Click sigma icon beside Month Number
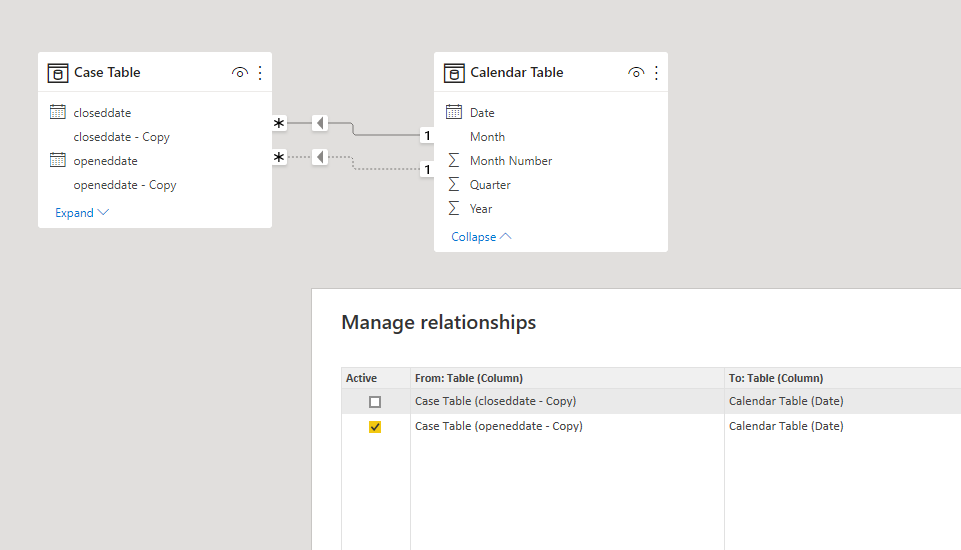The width and height of the screenshot is (961, 550). [454, 161]
